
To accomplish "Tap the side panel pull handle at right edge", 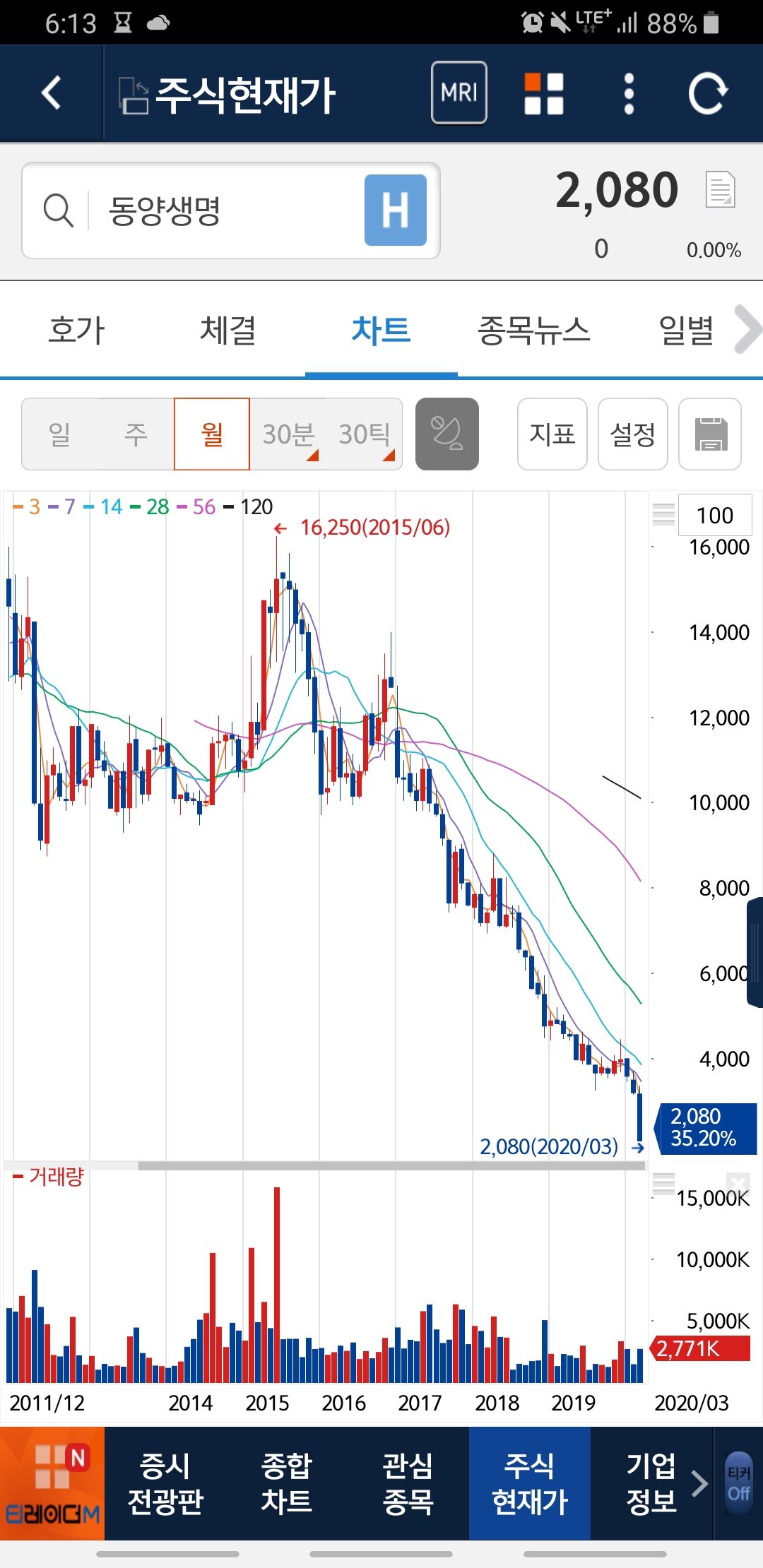I will click(x=755, y=952).
